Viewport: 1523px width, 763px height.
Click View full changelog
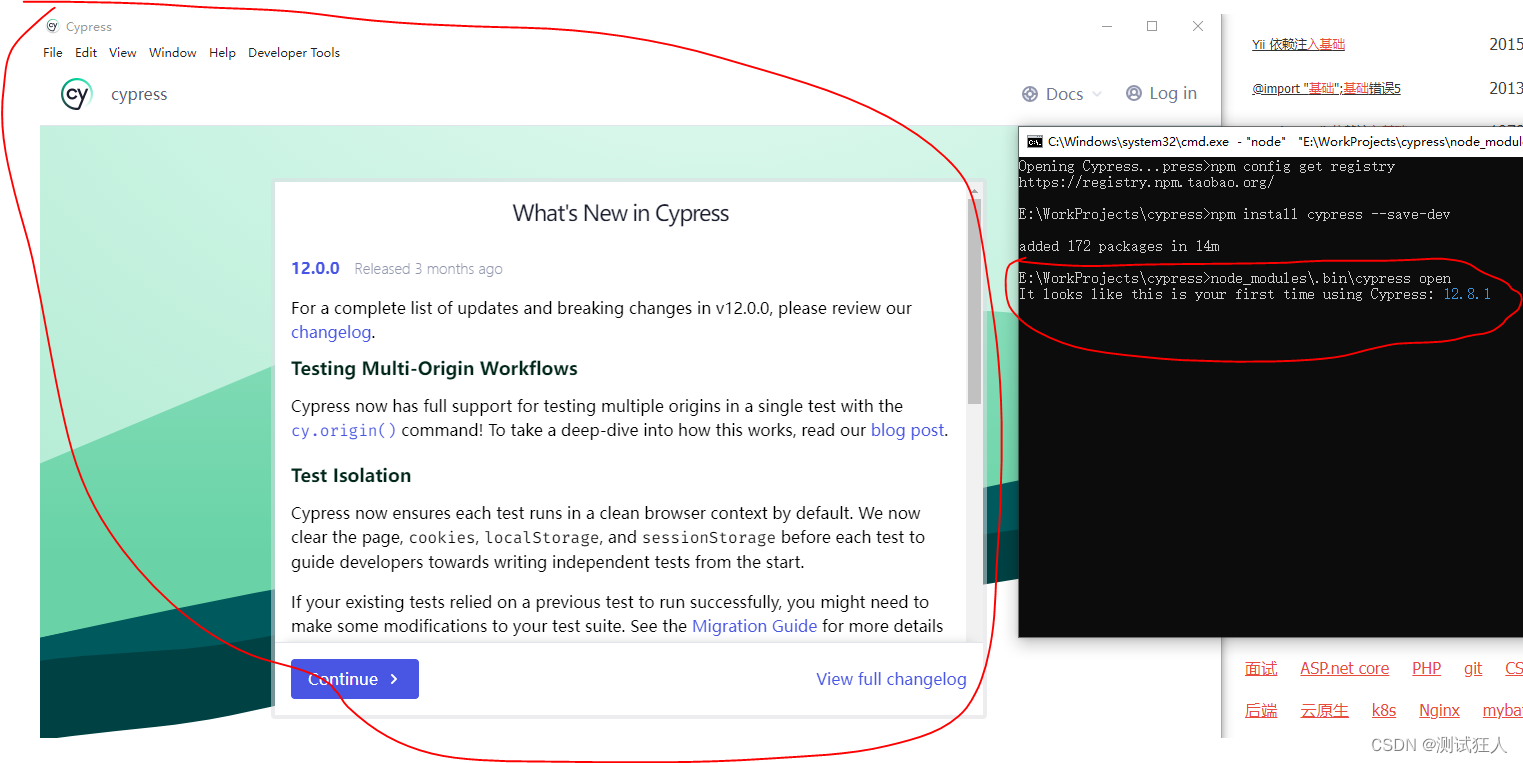(x=890, y=679)
